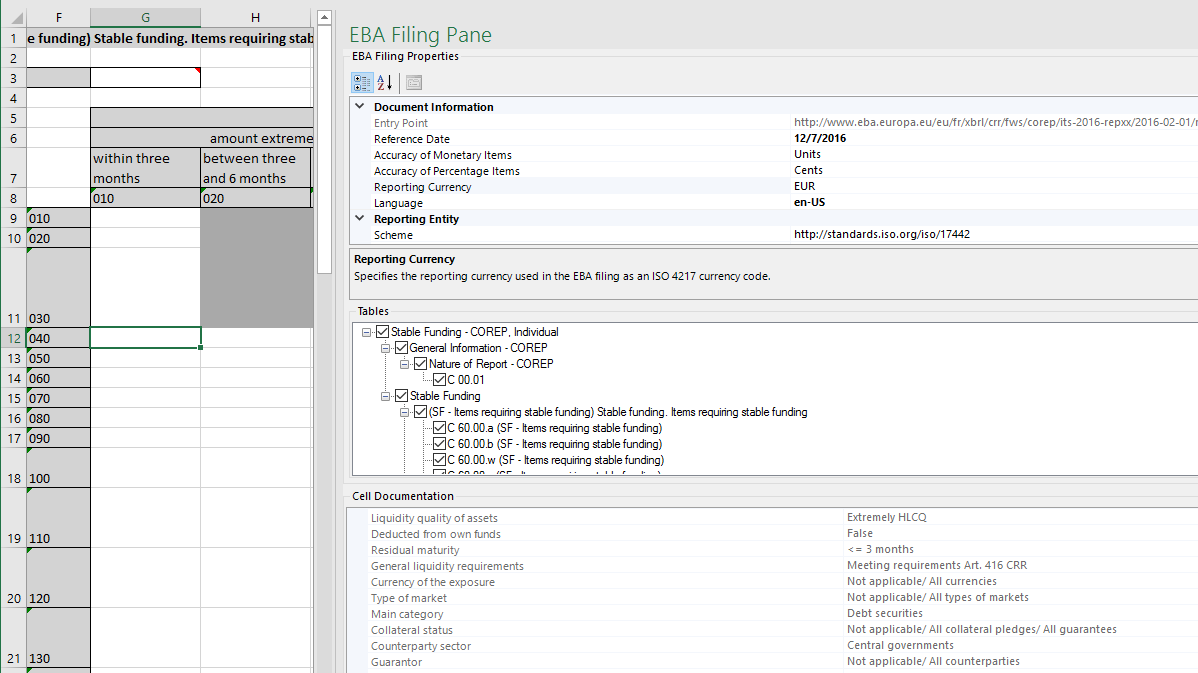
Task: Change the Accuracy of Percentage Items value
Action: pyautogui.click(x=808, y=170)
